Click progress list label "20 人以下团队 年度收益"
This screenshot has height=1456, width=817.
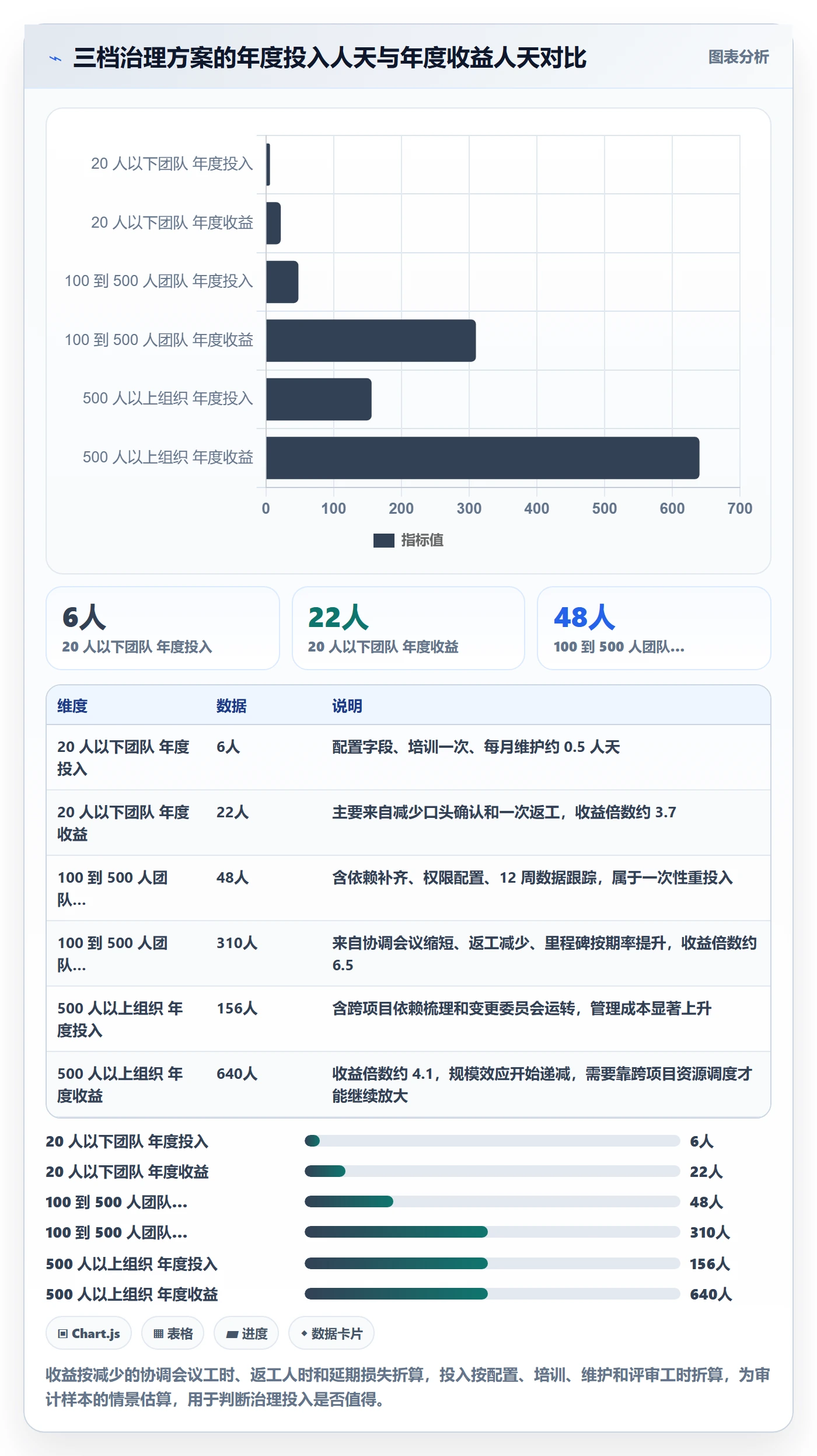(127, 1172)
